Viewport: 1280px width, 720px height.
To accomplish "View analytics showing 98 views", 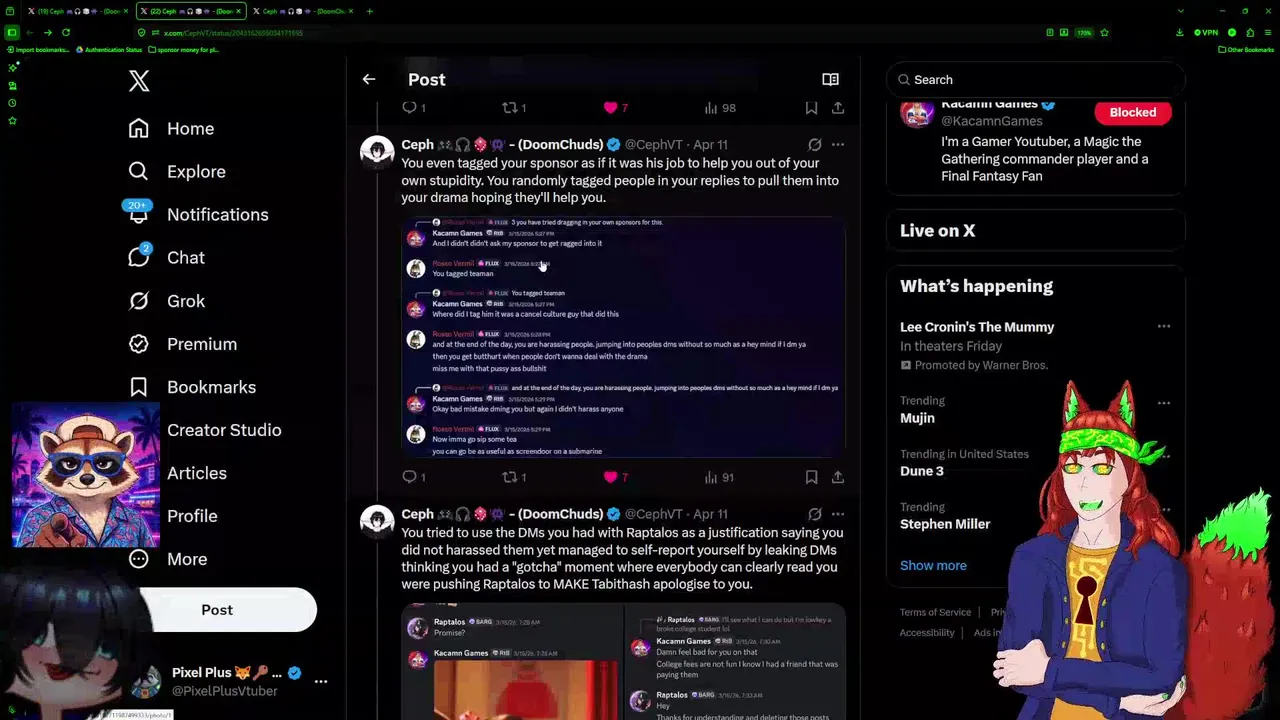I will pos(719,107).
